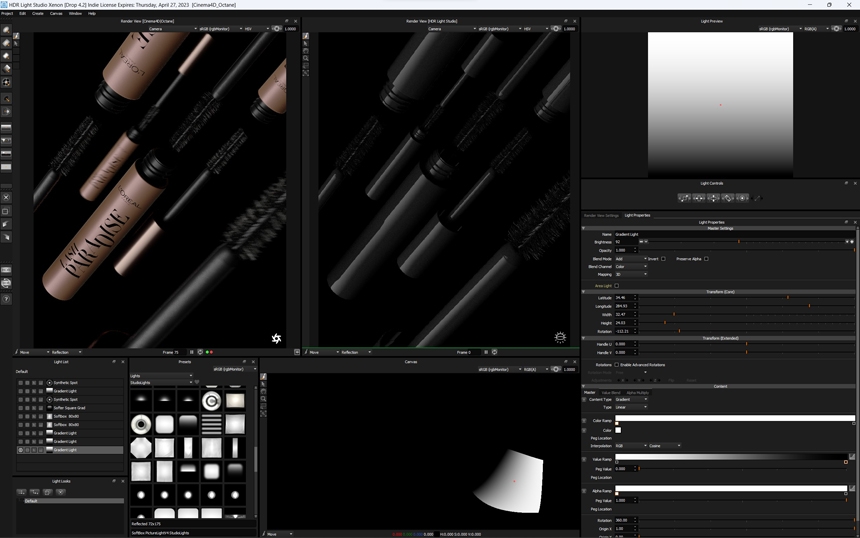Click fifth Light Controls target button

coord(742,198)
